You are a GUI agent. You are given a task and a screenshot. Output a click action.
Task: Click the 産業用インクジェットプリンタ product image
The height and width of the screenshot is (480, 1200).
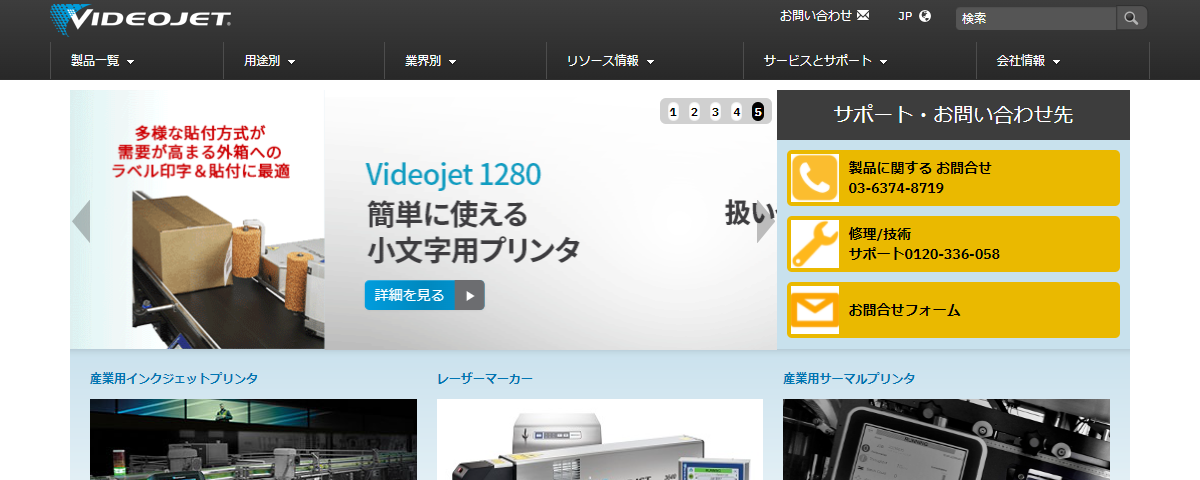click(253, 440)
